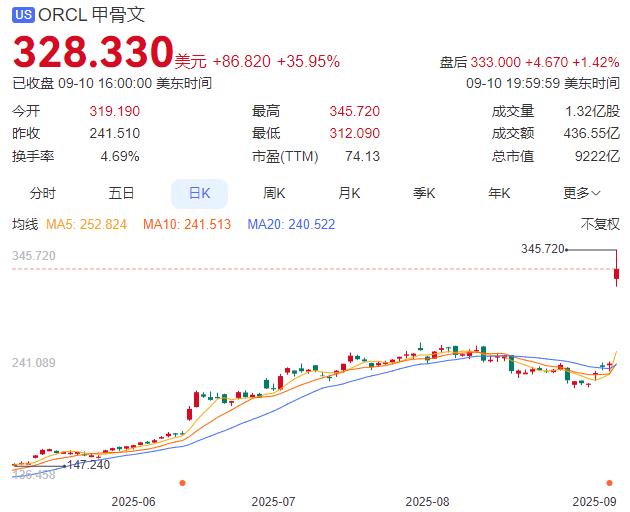Click the 昨收 previous close 241.510
The image size is (630, 512).
(115, 133)
